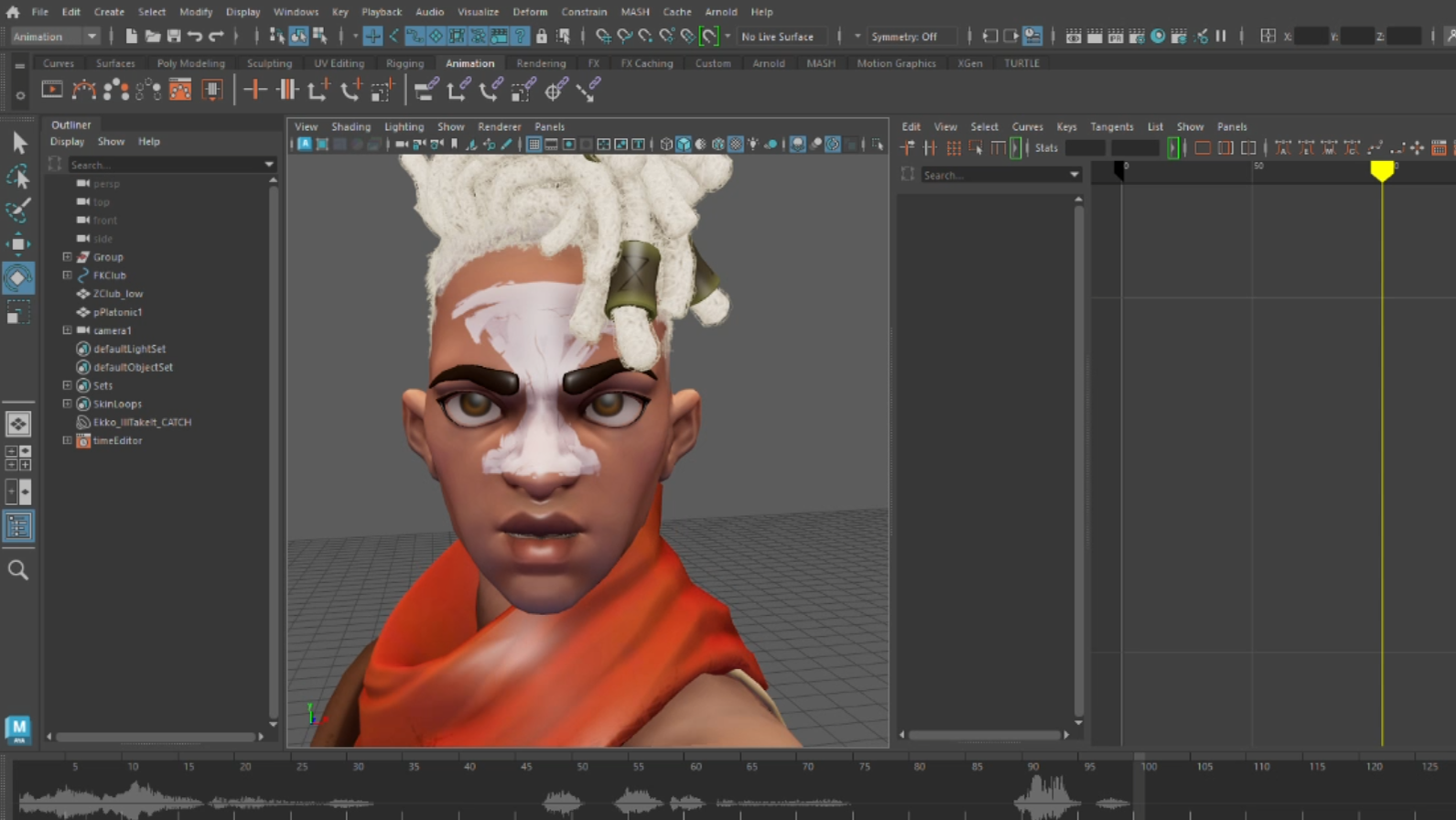Viewport: 1456px width, 820px height.
Task: Save the scene with the disk icon
Action: point(173,37)
